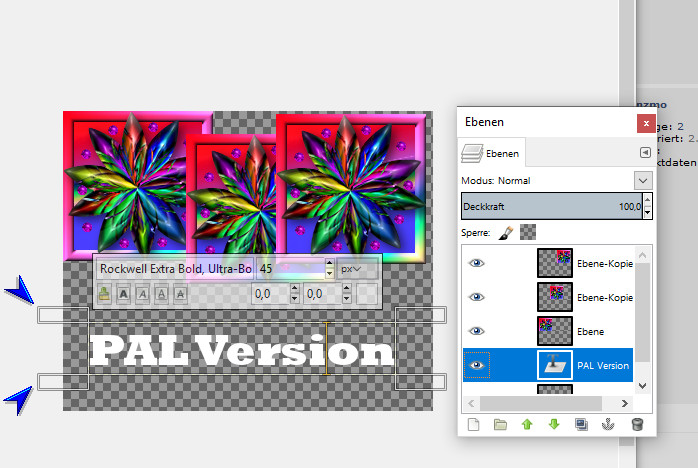698x468 pixels.
Task: Anchor the floating layer
Action: click(x=608, y=424)
